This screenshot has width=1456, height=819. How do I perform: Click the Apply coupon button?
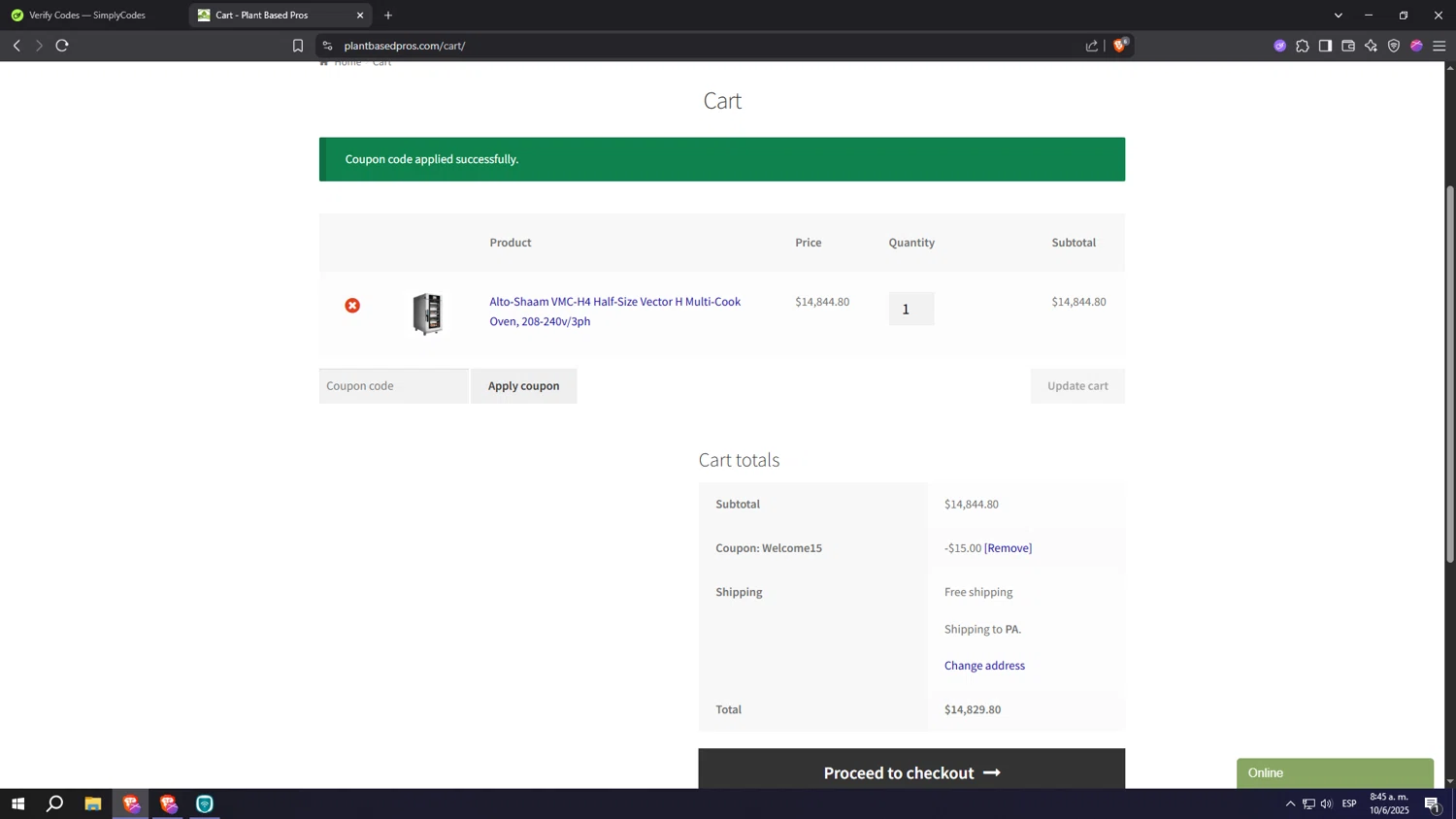pos(523,386)
